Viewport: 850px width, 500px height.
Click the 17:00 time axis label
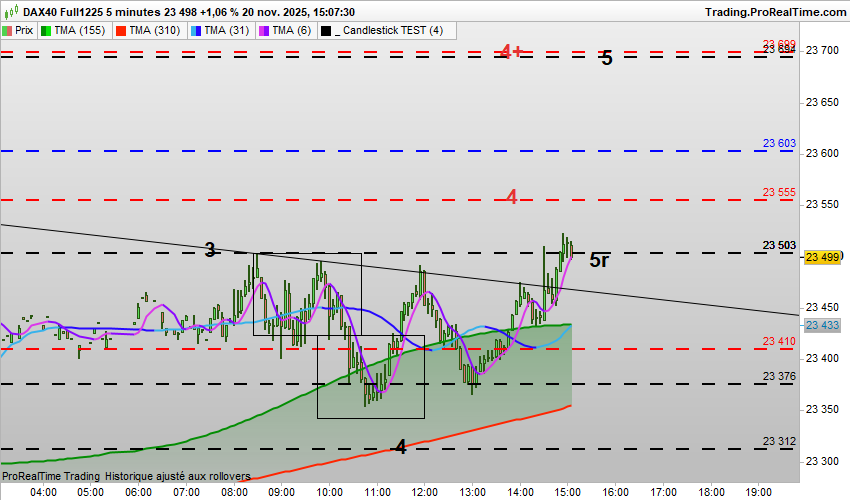point(663,492)
